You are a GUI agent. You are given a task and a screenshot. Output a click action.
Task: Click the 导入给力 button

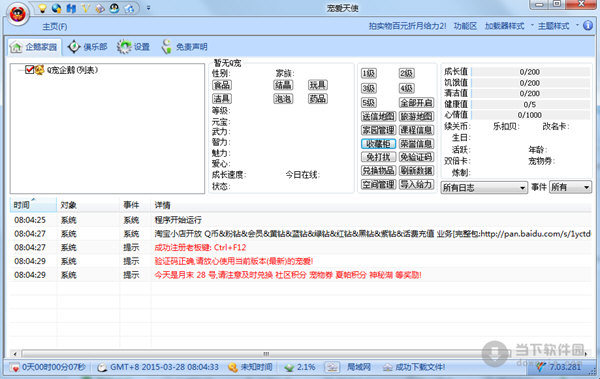coord(416,185)
